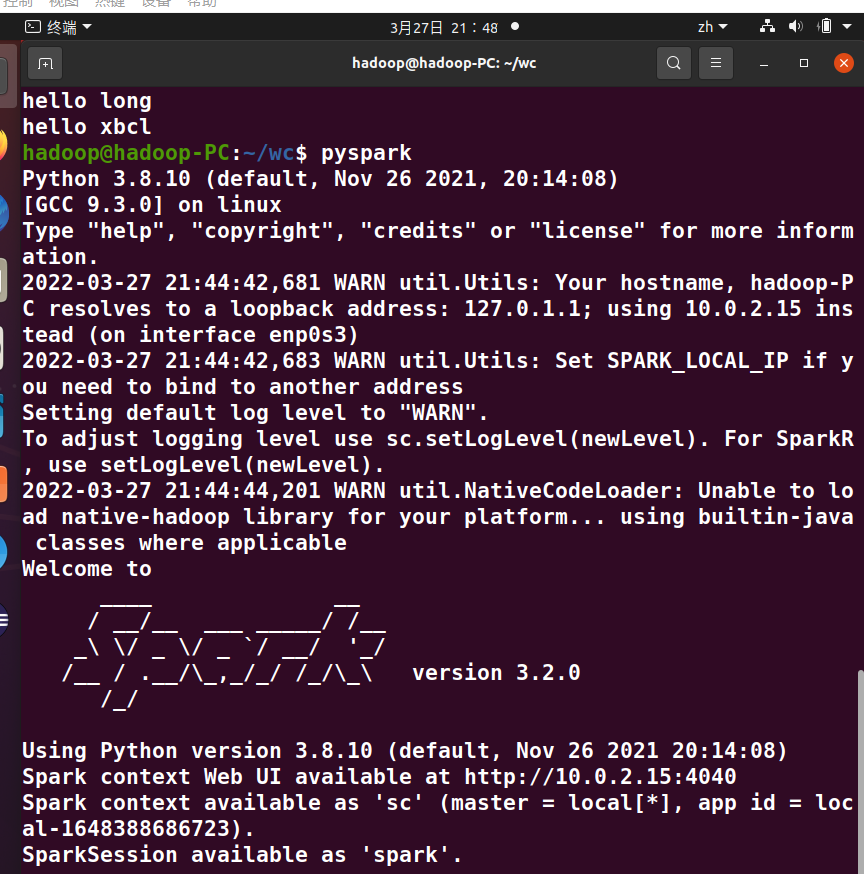
Task: Click the hadoop@hadoop-PC: ~/wc window title
Action: click(x=444, y=63)
